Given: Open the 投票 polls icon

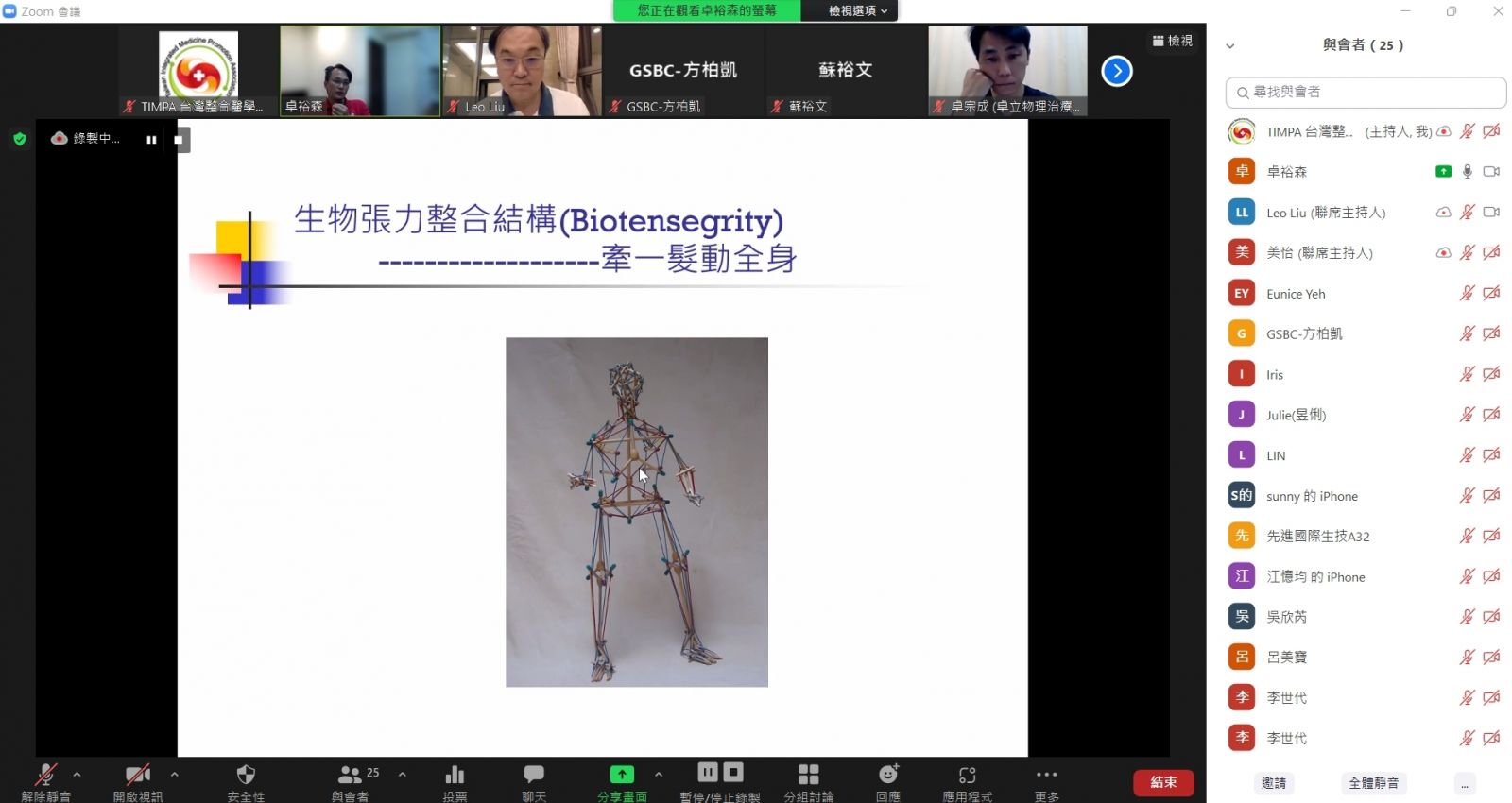Looking at the screenshot, I should (455, 776).
